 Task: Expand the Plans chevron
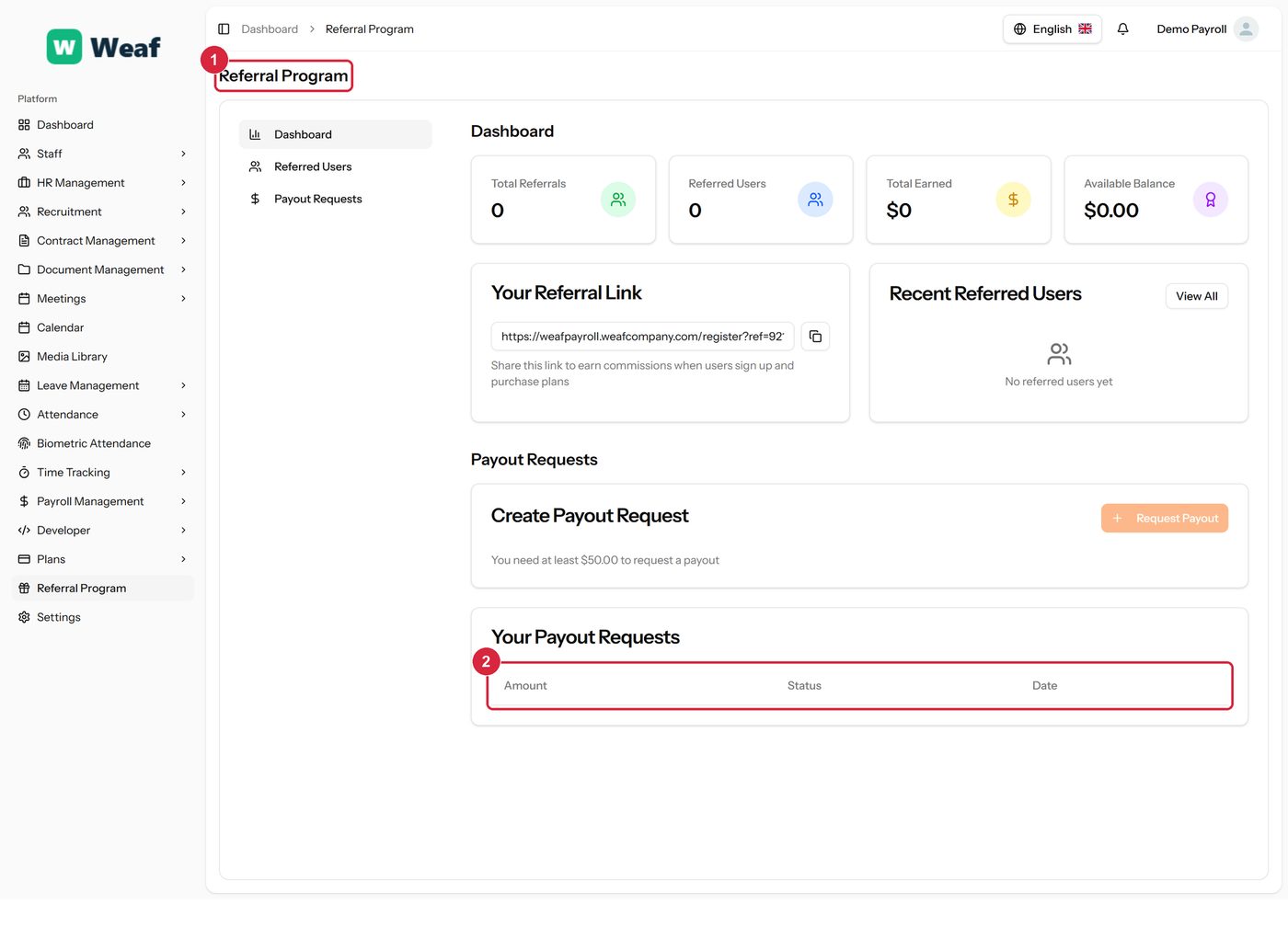[183, 559]
